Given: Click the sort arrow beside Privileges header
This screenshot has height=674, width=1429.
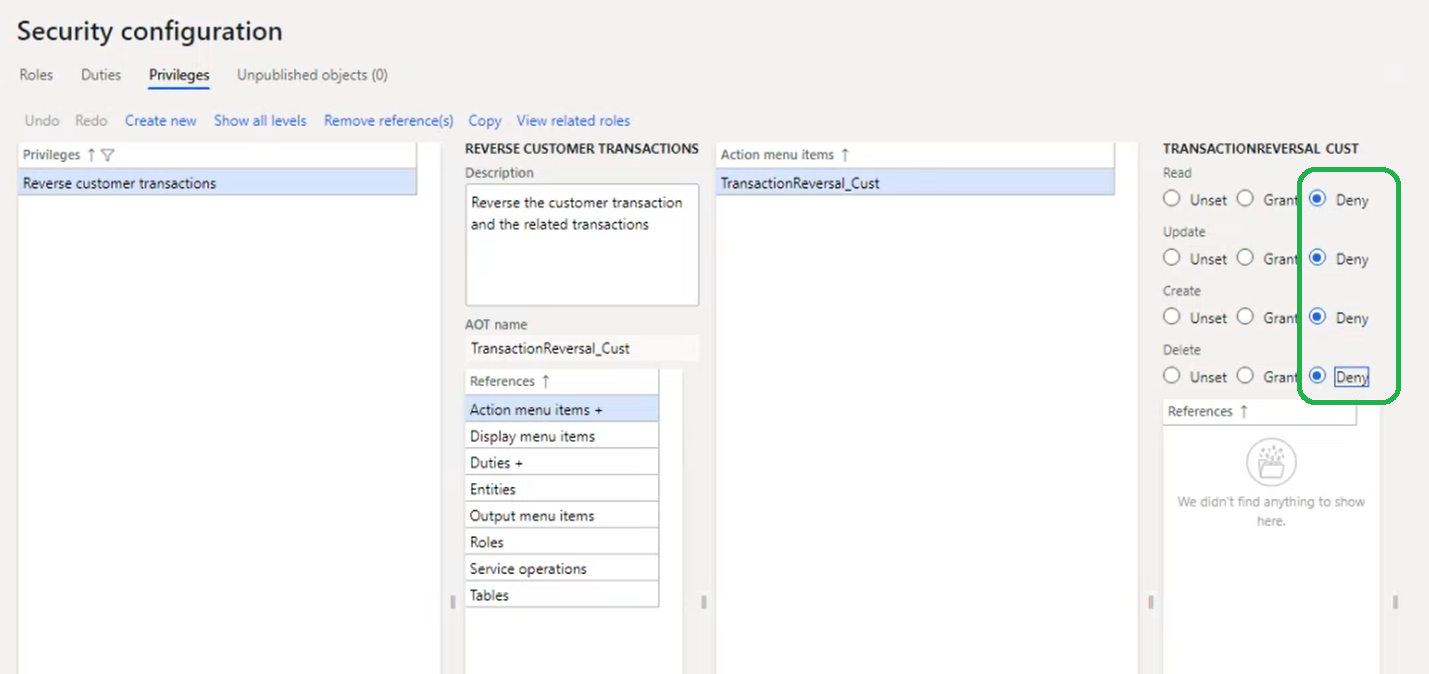Looking at the screenshot, I should pyautogui.click(x=92, y=154).
